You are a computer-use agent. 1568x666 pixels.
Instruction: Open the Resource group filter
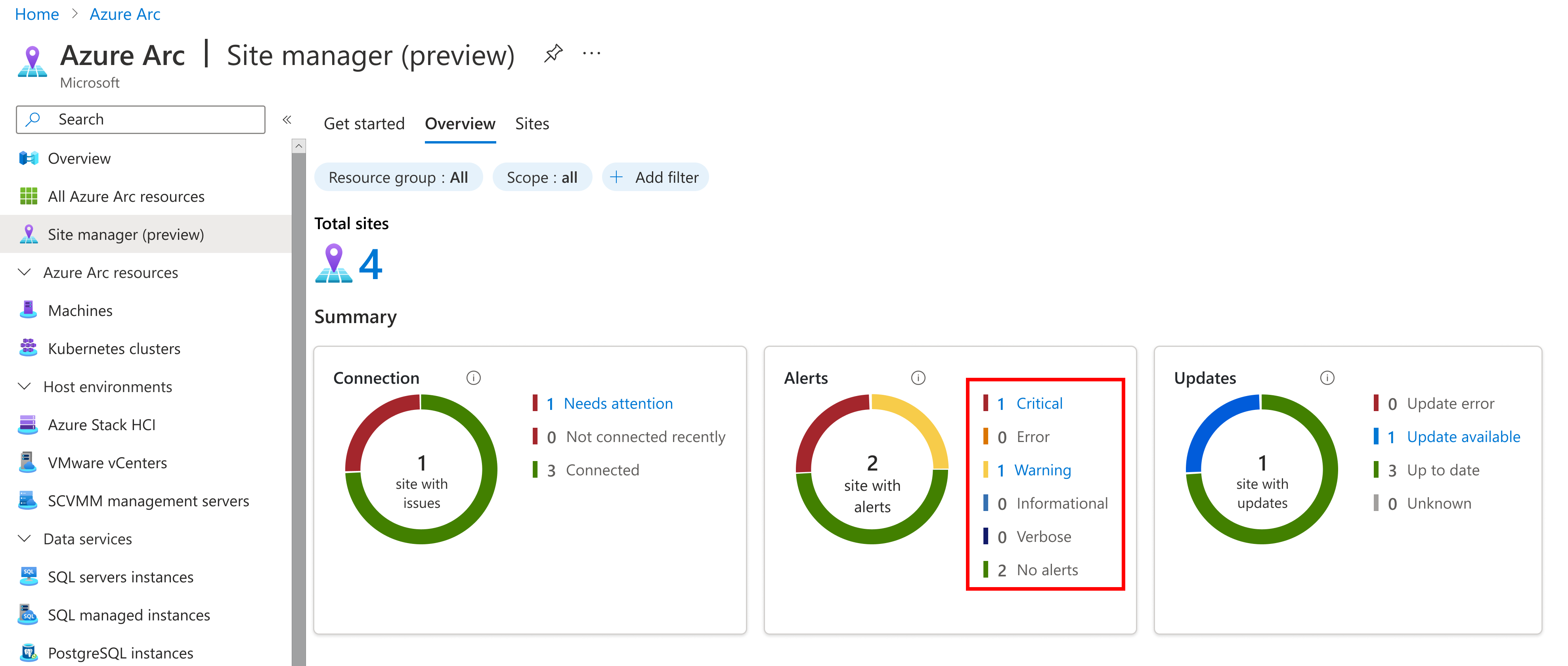398,177
